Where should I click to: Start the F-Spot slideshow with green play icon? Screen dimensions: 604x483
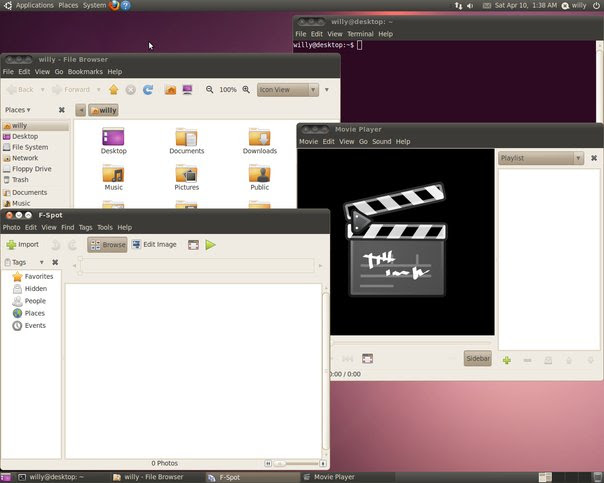point(211,245)
